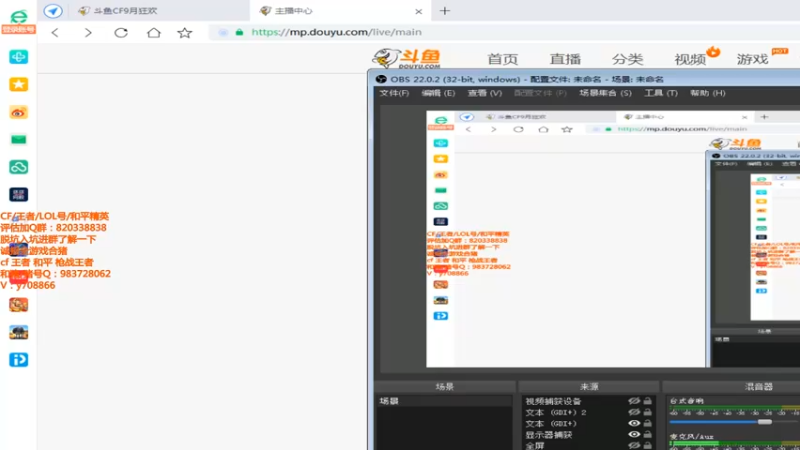
Task: Open the OBS 查看(V) menu
Action: (485, 93)
